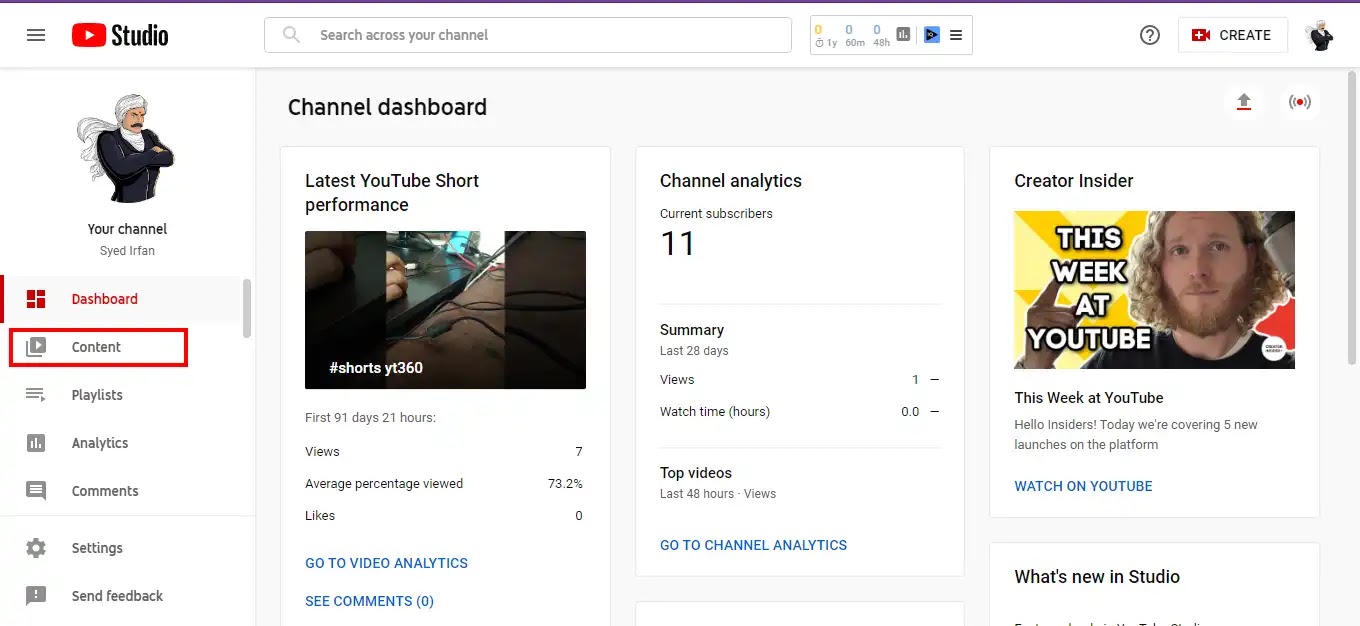This screenshot has height=626, width=1360.
Task: Click the blue extension play-logo icon
Action: pyautogui.click(x=931, y=35)
